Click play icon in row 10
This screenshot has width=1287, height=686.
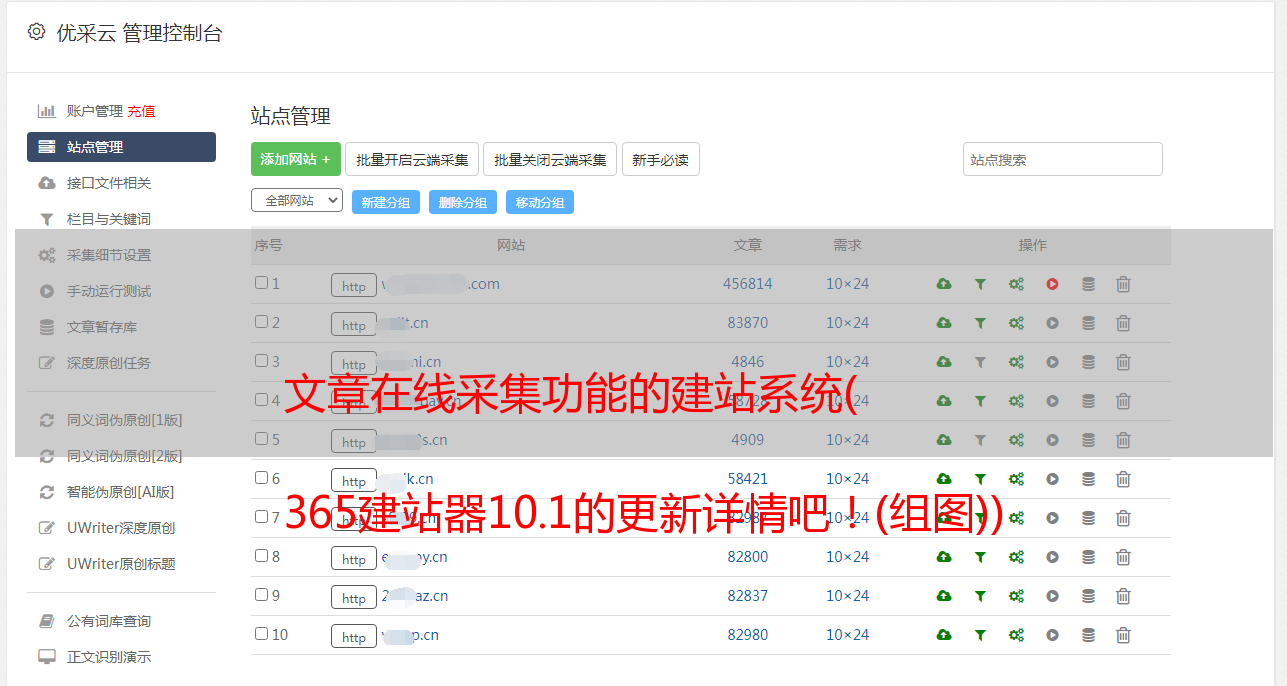coord(1052,635)
